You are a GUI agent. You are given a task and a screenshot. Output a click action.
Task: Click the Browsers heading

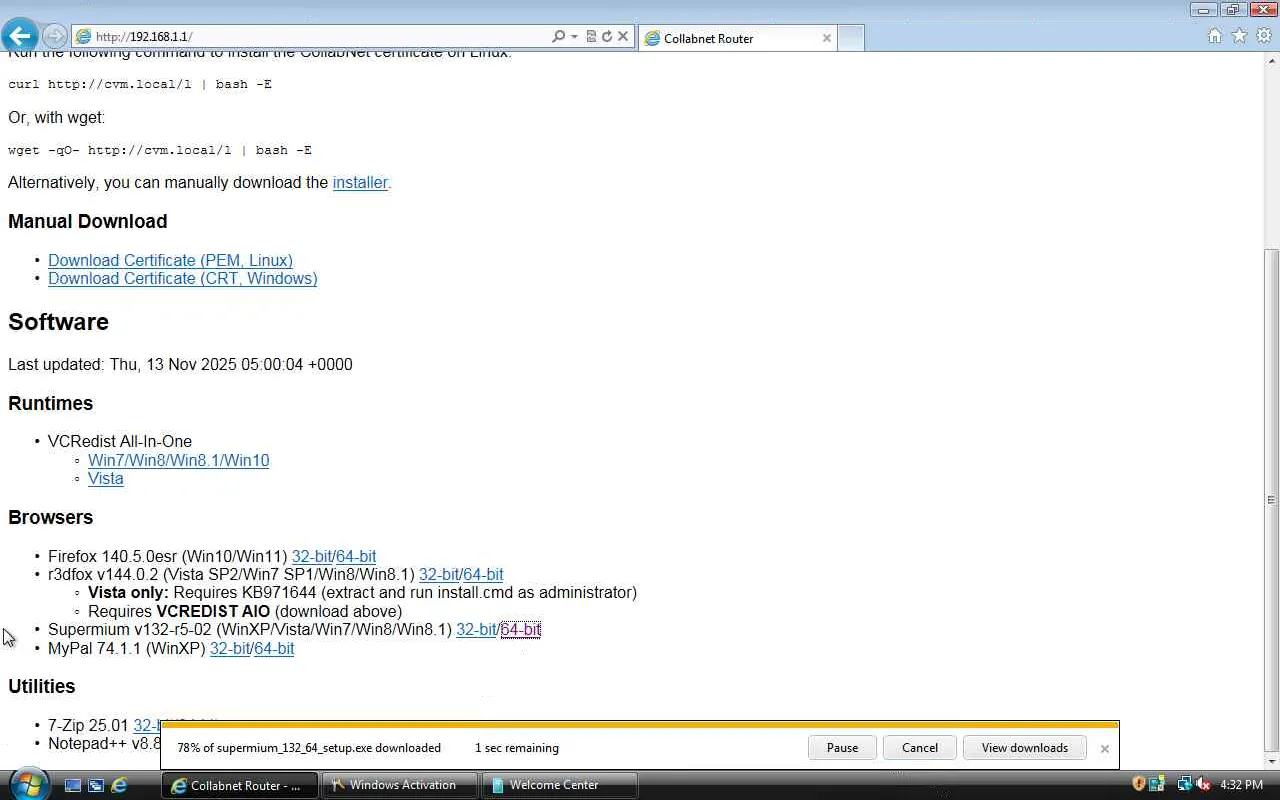tap(51, 517)
